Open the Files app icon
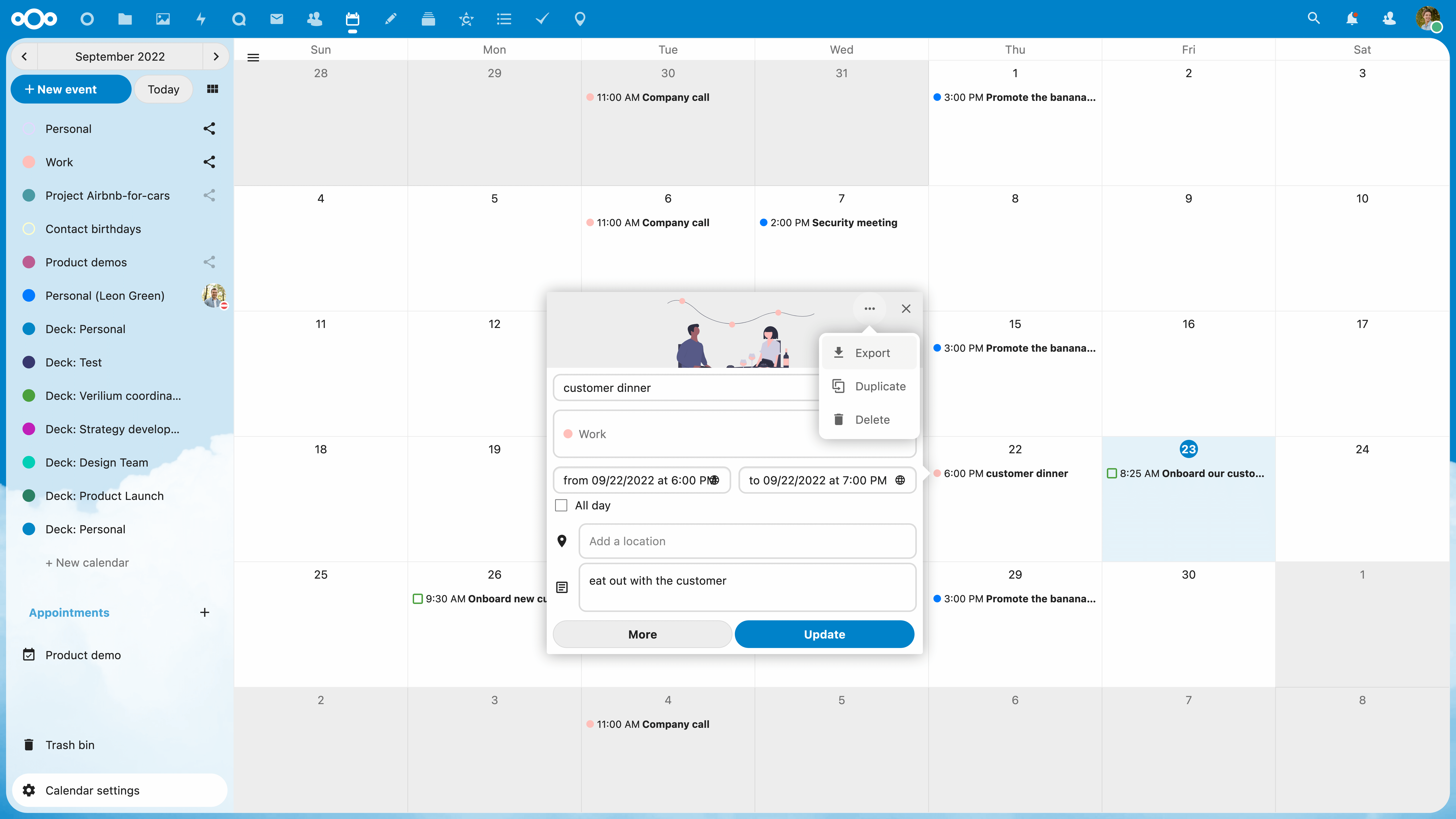This screenshot has width=1456, height=819. pos(125,19)
